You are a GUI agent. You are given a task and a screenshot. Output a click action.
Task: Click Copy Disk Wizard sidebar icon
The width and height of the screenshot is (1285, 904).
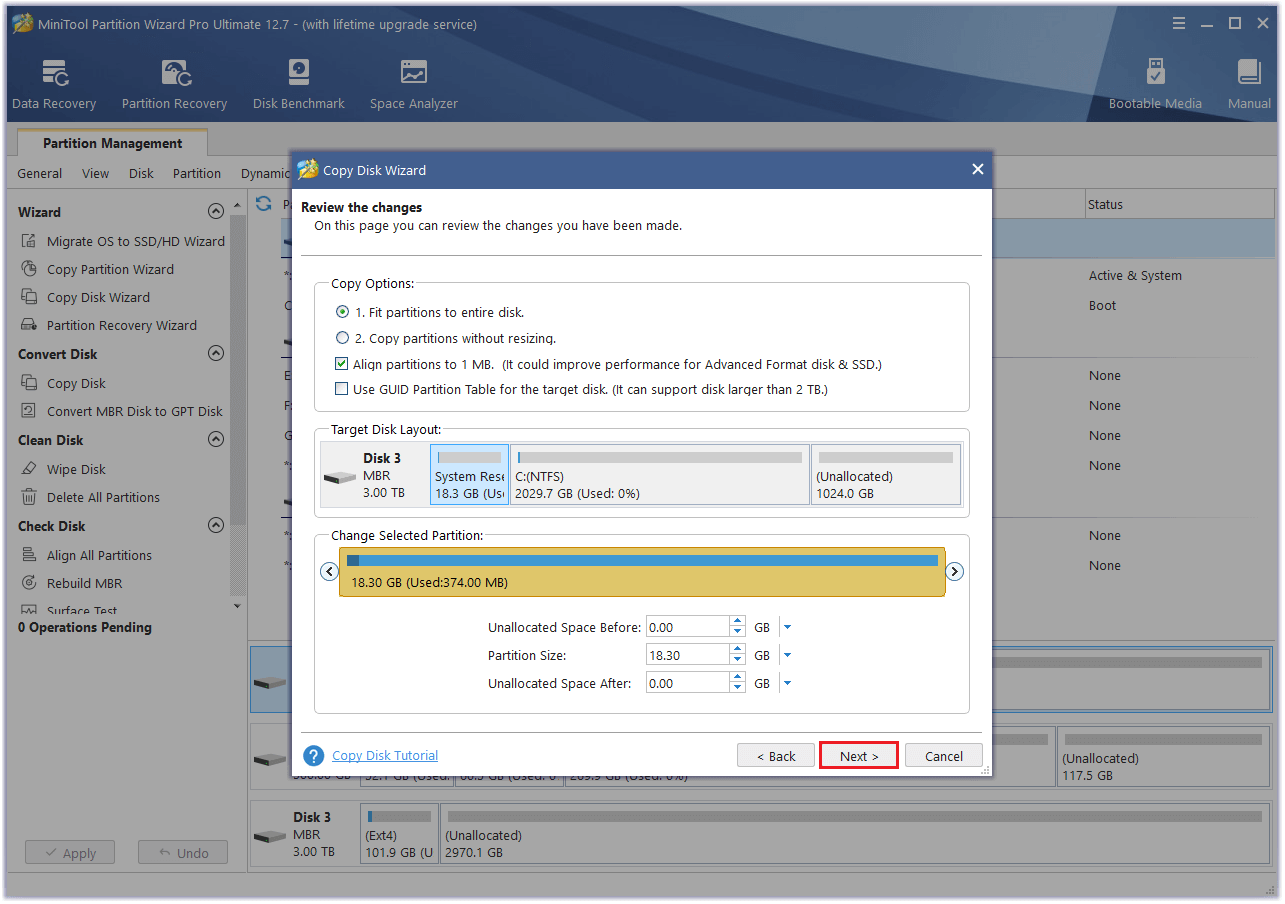coord(29,297)
